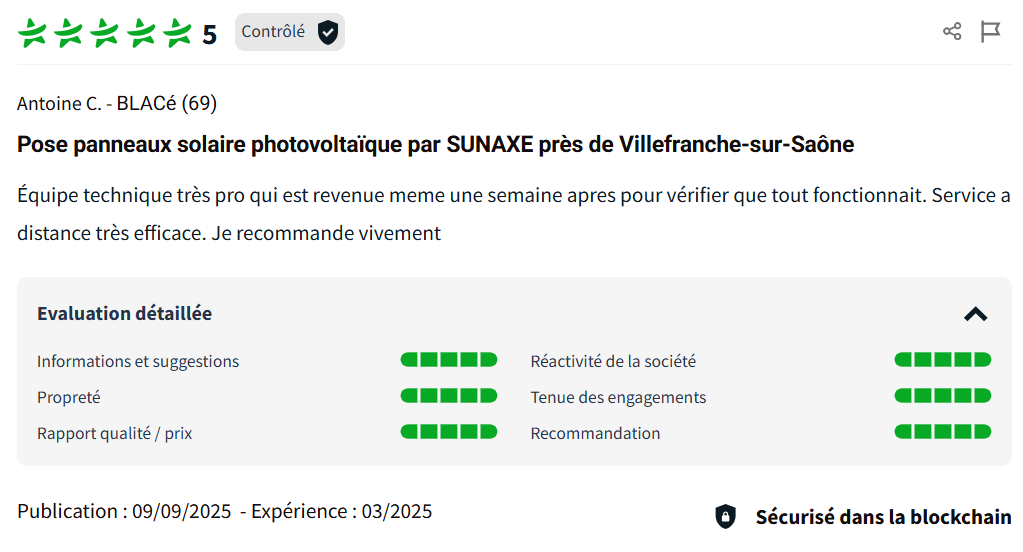Click reviewer name Antoine C. - BLACé
Viewport: 1023px width, 552px height.
tap(117, 103)
